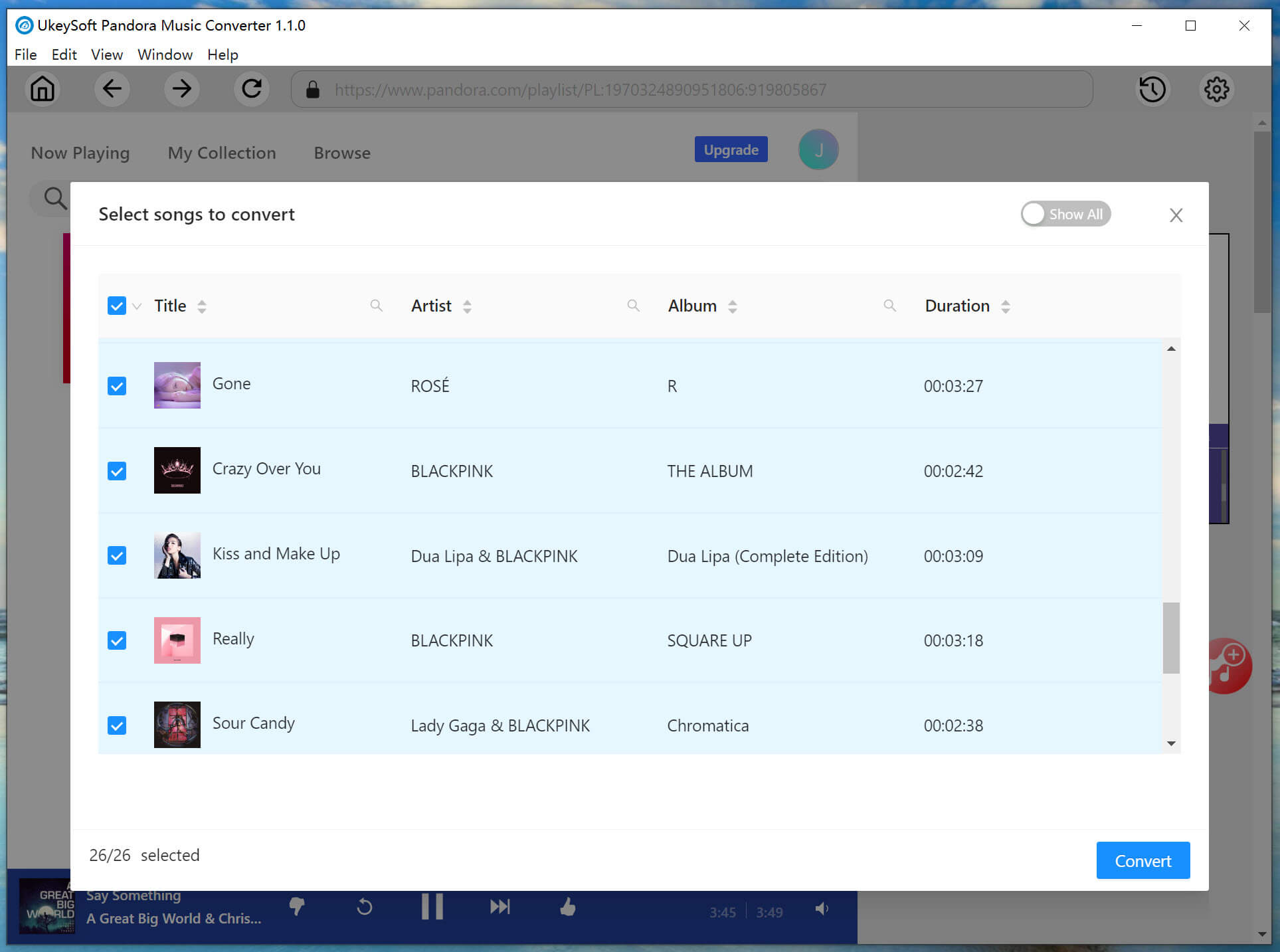Viewport: 1280px width, 952px height.
Task: Click the settings gear icon
Action: [1217, 88]
